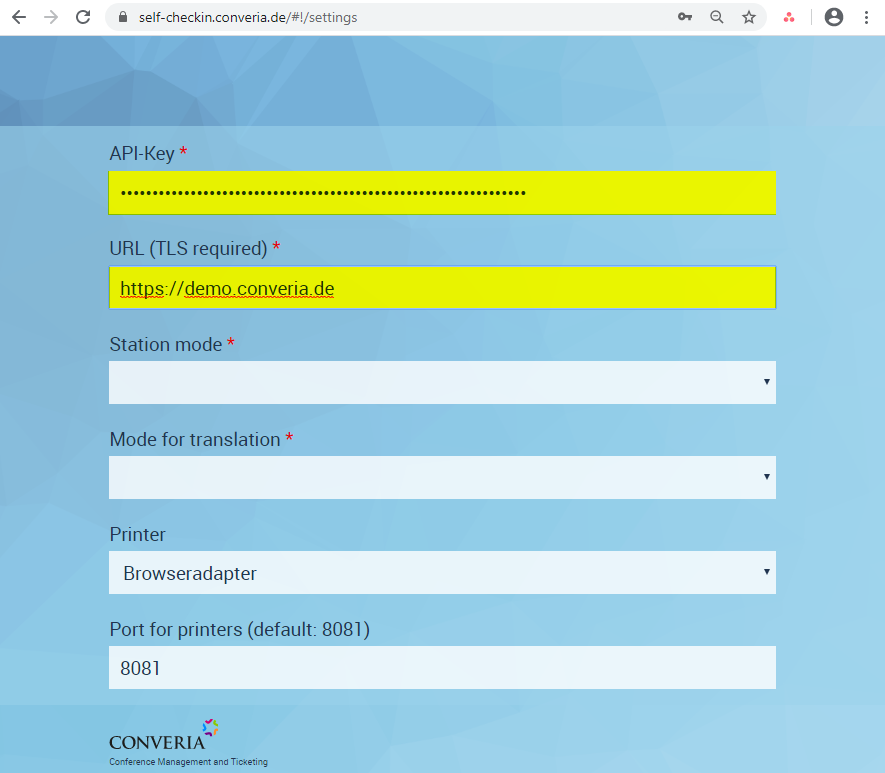Click the browser forward arrow
Screen dimensions: 885x773
click(51, 17)
